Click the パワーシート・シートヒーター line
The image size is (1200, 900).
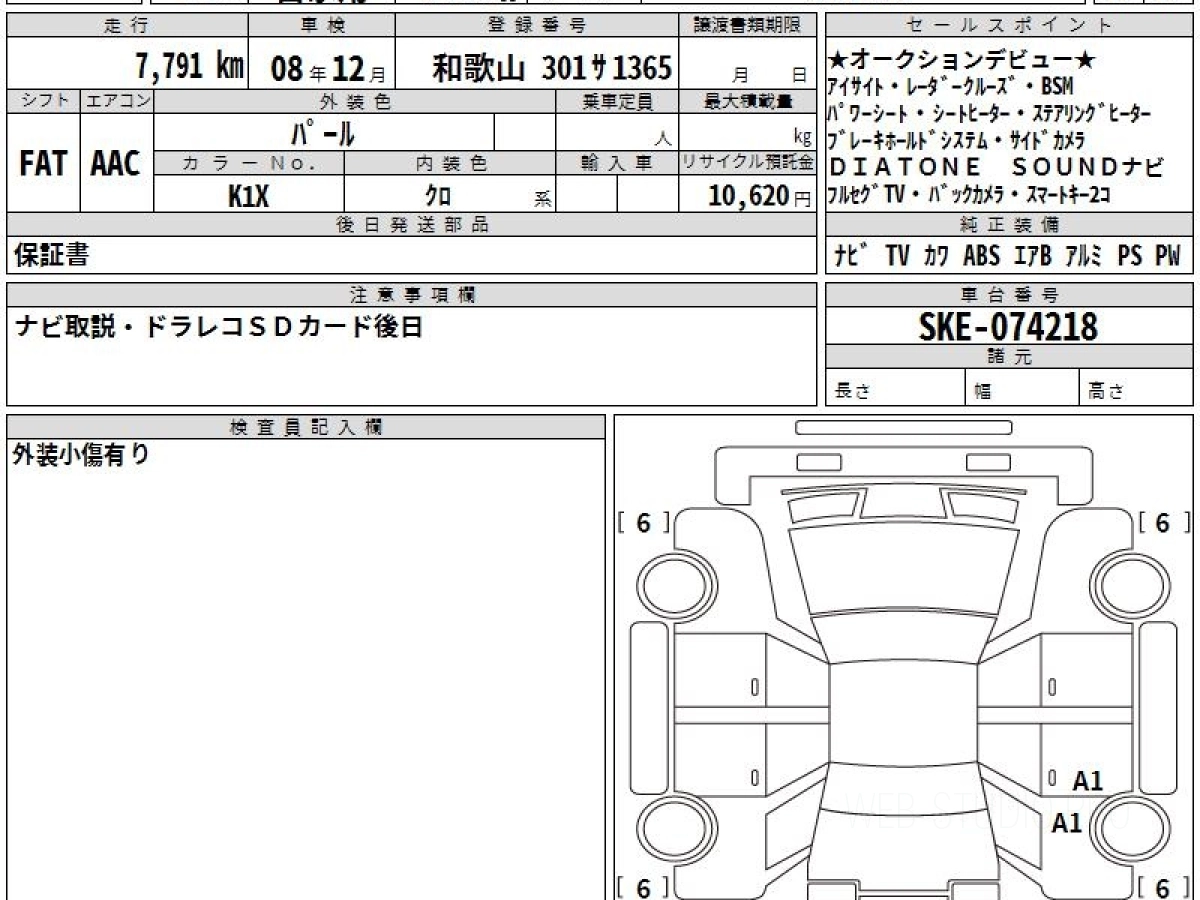coord(990,113)
